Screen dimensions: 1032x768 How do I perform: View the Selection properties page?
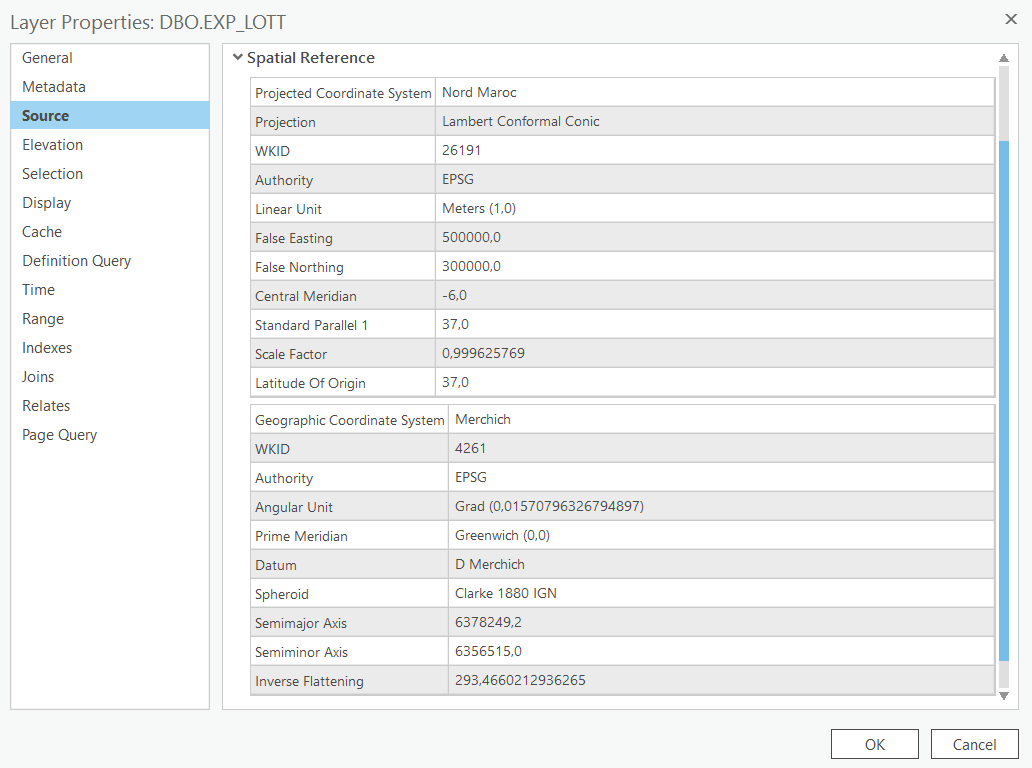click(x=52, y=173)
